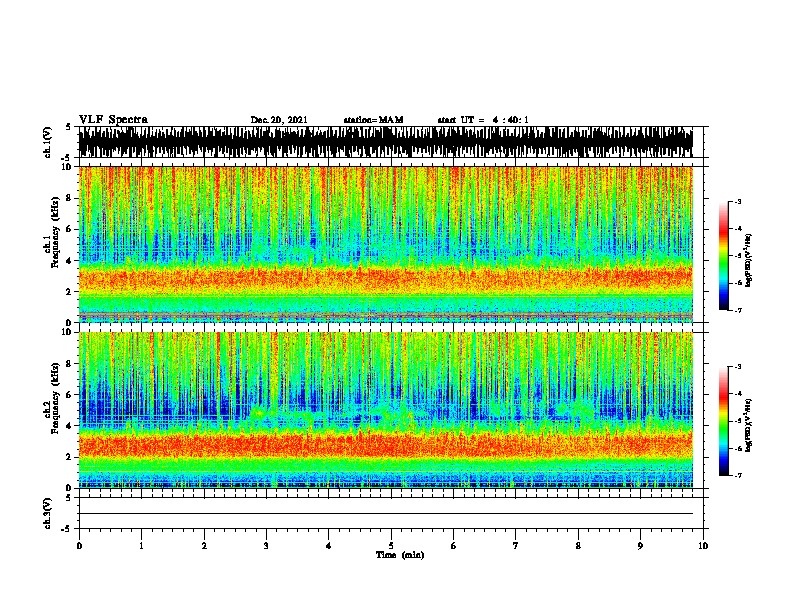This screenshot has height=612, width=792.
Task: Click the flat ch.3 voltage trace panel
Action: coord(391,513)
